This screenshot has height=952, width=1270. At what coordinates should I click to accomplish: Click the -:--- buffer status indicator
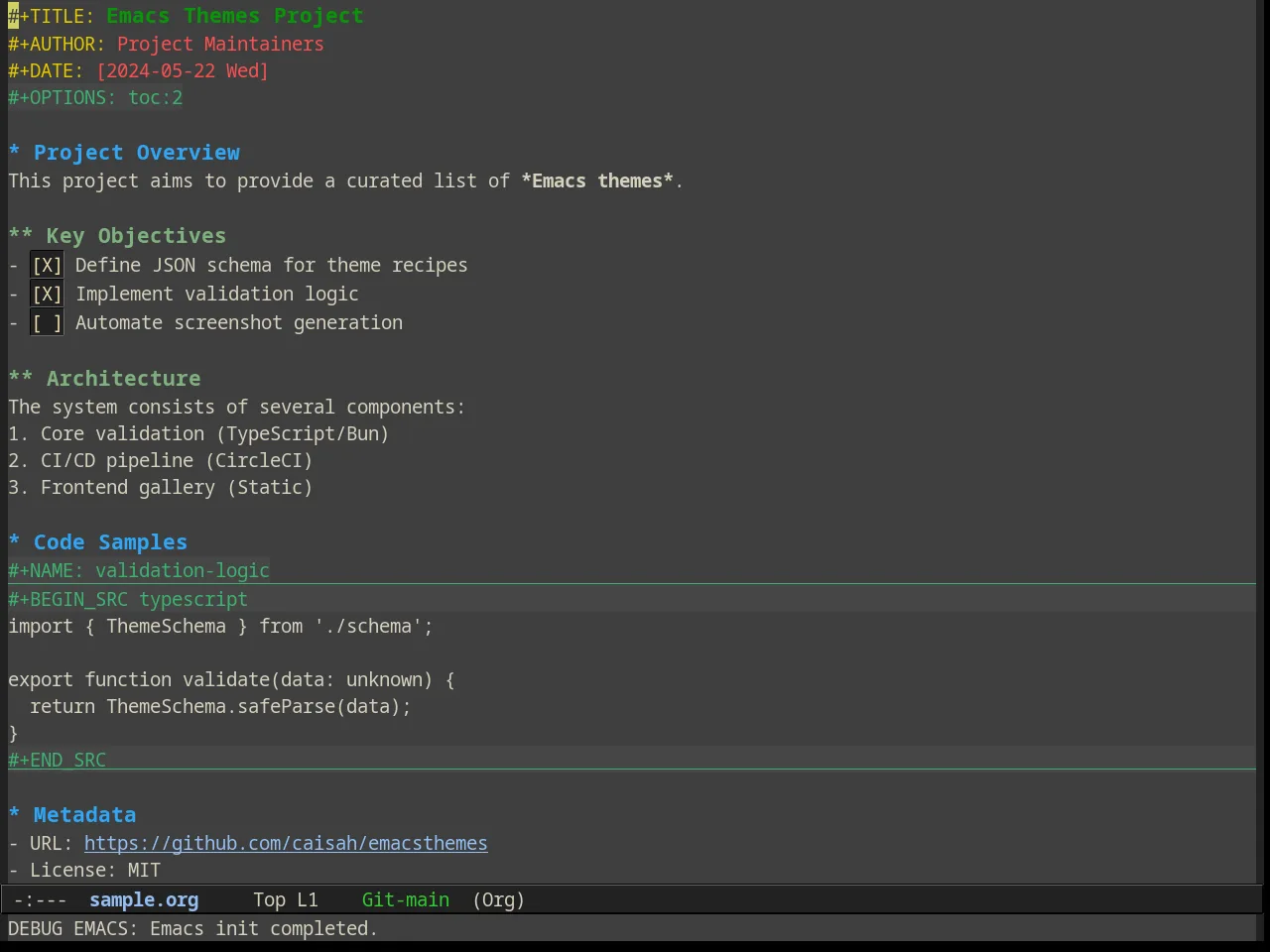(41, 899)
